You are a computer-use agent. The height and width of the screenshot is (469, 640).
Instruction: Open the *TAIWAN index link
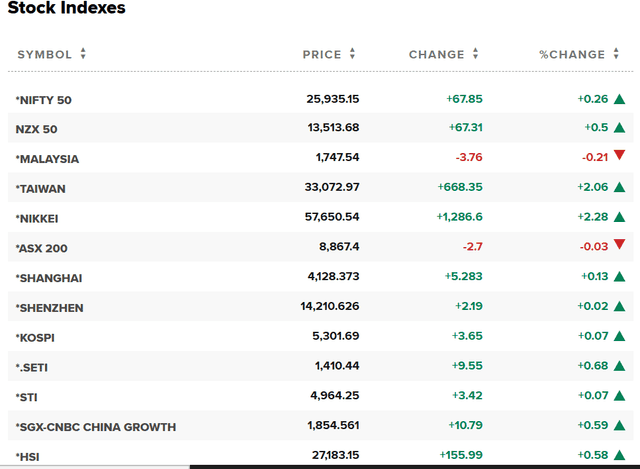pyautogui.click(x=40, y=189)
